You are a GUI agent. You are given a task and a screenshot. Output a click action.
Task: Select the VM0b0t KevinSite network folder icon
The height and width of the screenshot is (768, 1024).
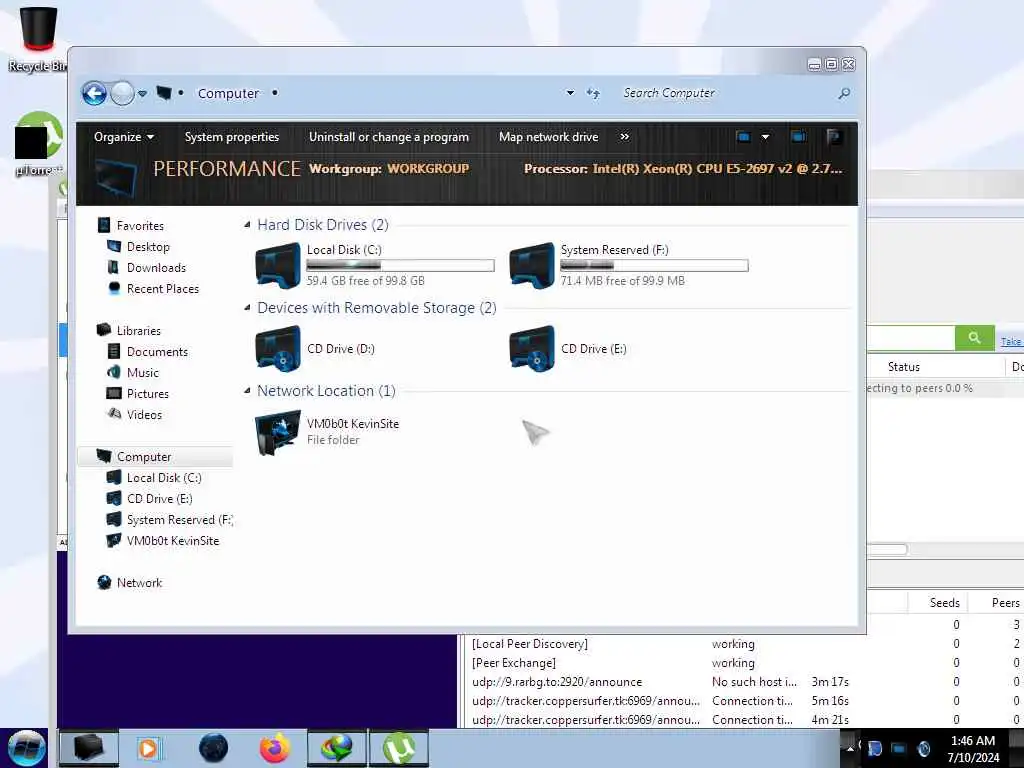pyautogui.click(x=278, y=432)
